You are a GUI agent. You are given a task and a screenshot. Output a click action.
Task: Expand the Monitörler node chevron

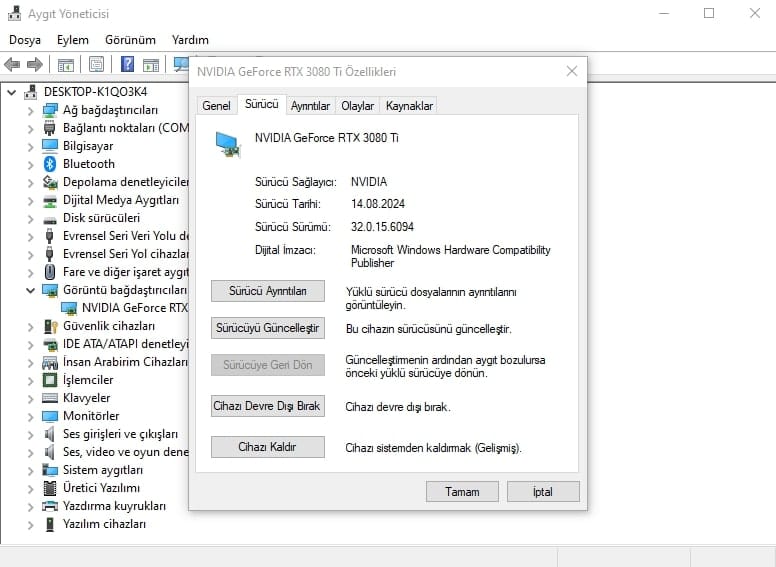point(31,417)
